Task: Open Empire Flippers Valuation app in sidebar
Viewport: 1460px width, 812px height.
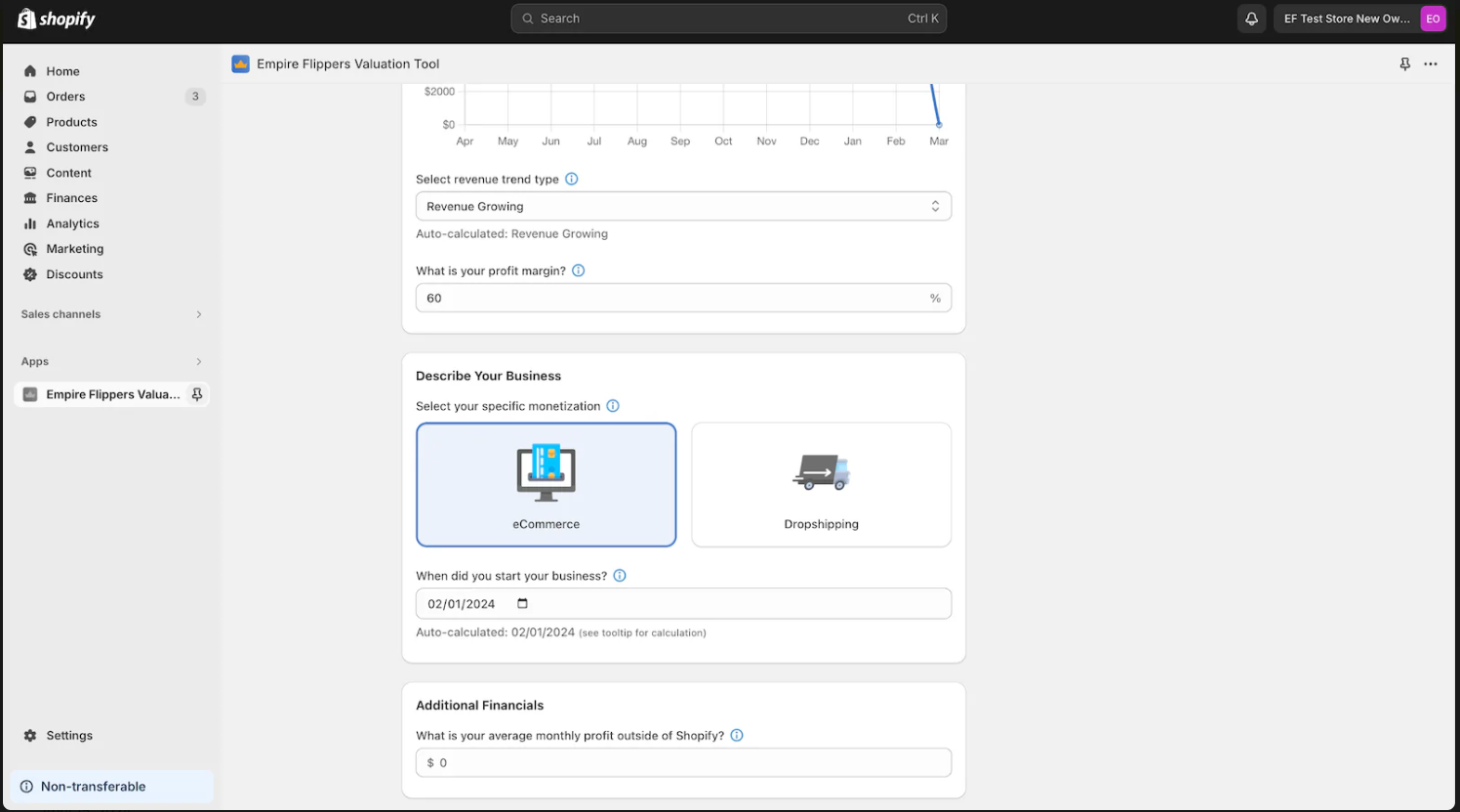Action: [112, 394]
